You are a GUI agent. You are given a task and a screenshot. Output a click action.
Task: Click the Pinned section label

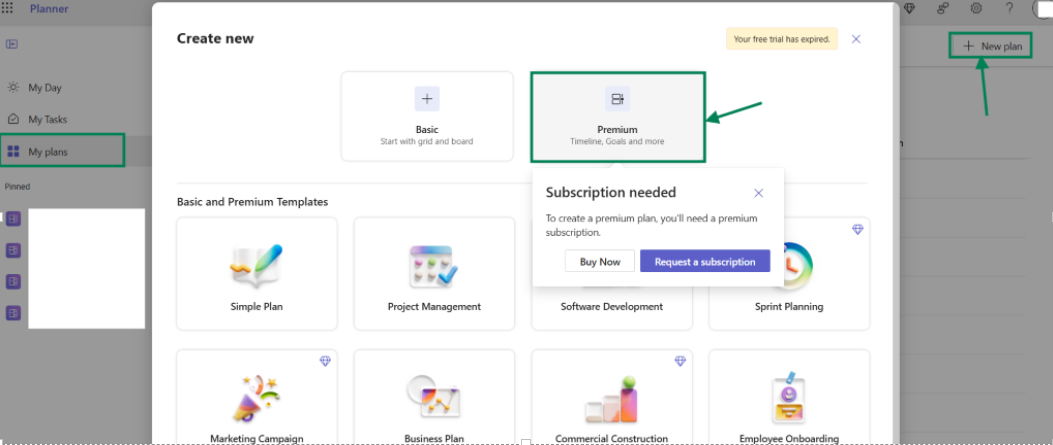pyautogui.click(x=17, y=187)
